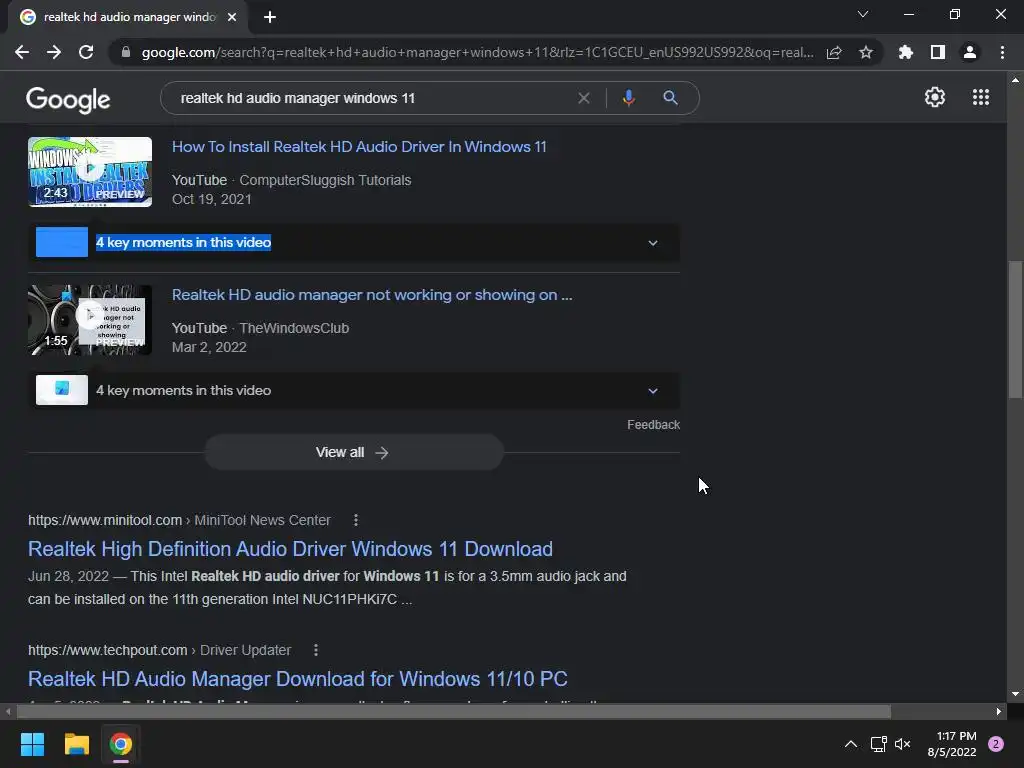Submit search using the magnifier icon
Screen dimensions: 1024x768
[x=670, y=98]
